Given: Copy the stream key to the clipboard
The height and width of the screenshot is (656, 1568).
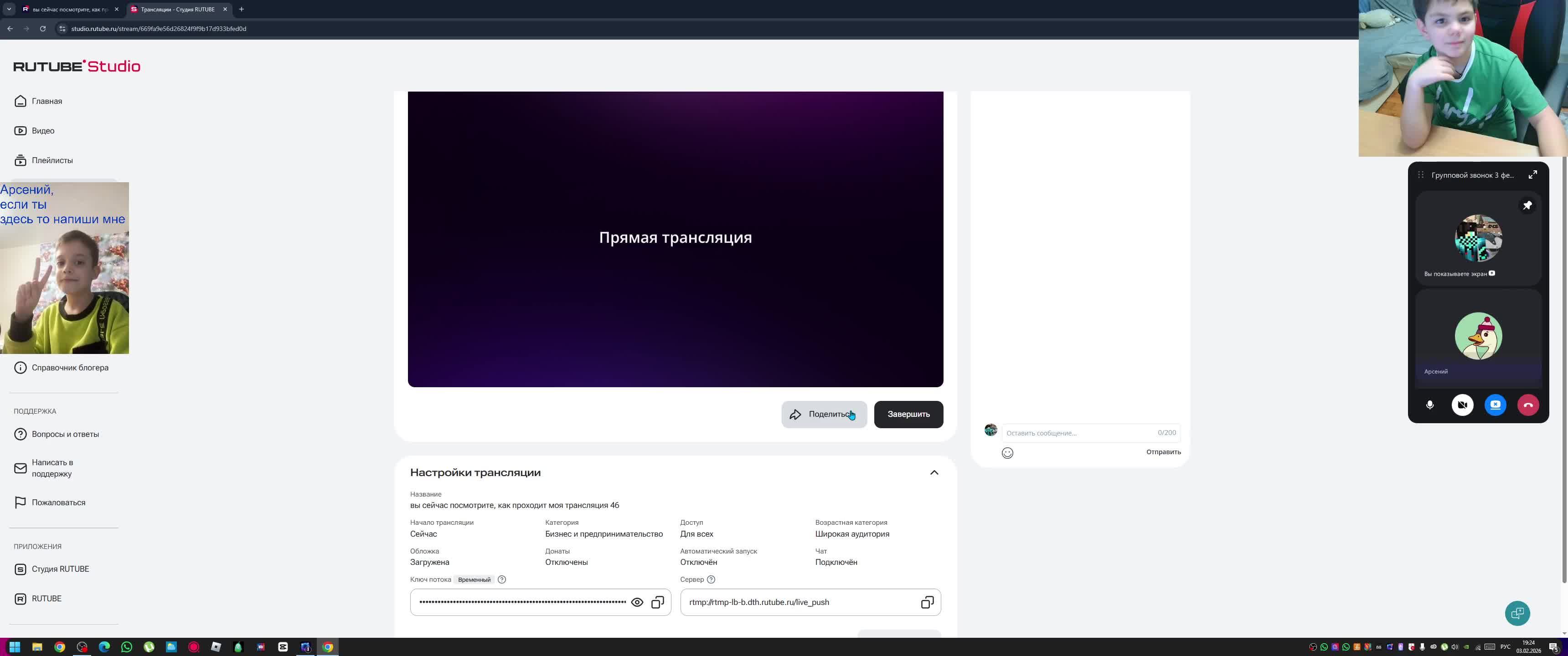Looking at the screenshot, I should point(657,602).
